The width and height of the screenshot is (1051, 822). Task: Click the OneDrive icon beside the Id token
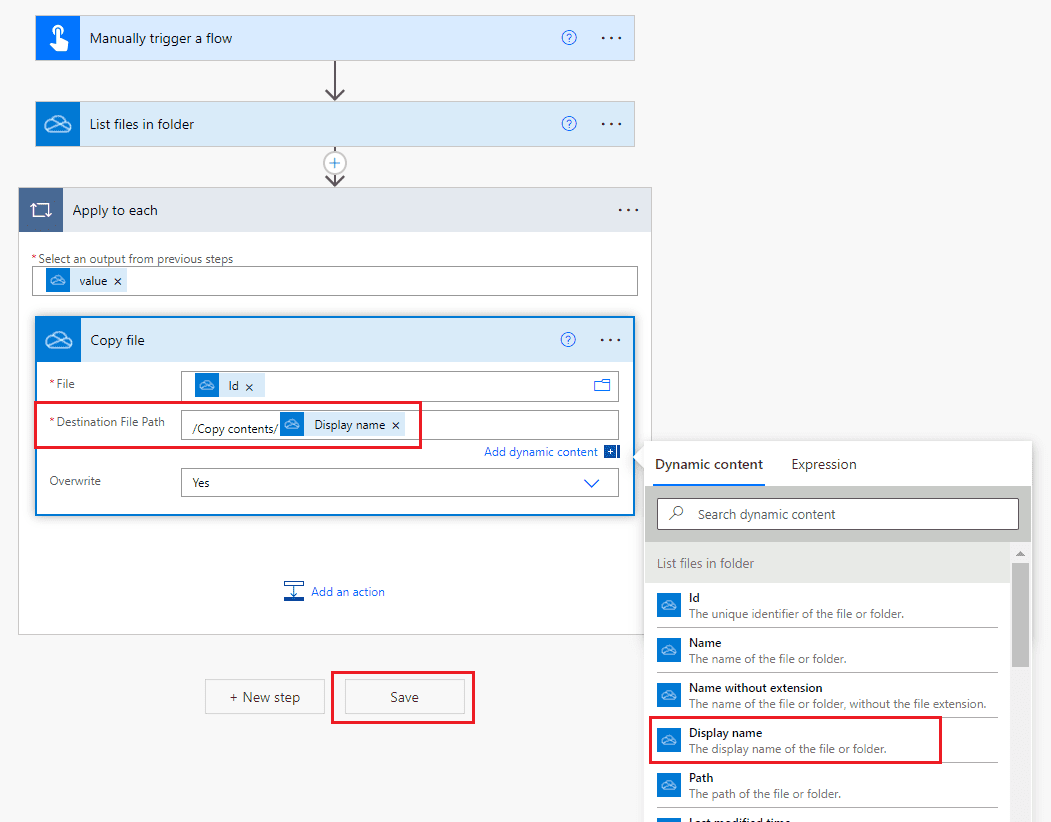[206, 384]
